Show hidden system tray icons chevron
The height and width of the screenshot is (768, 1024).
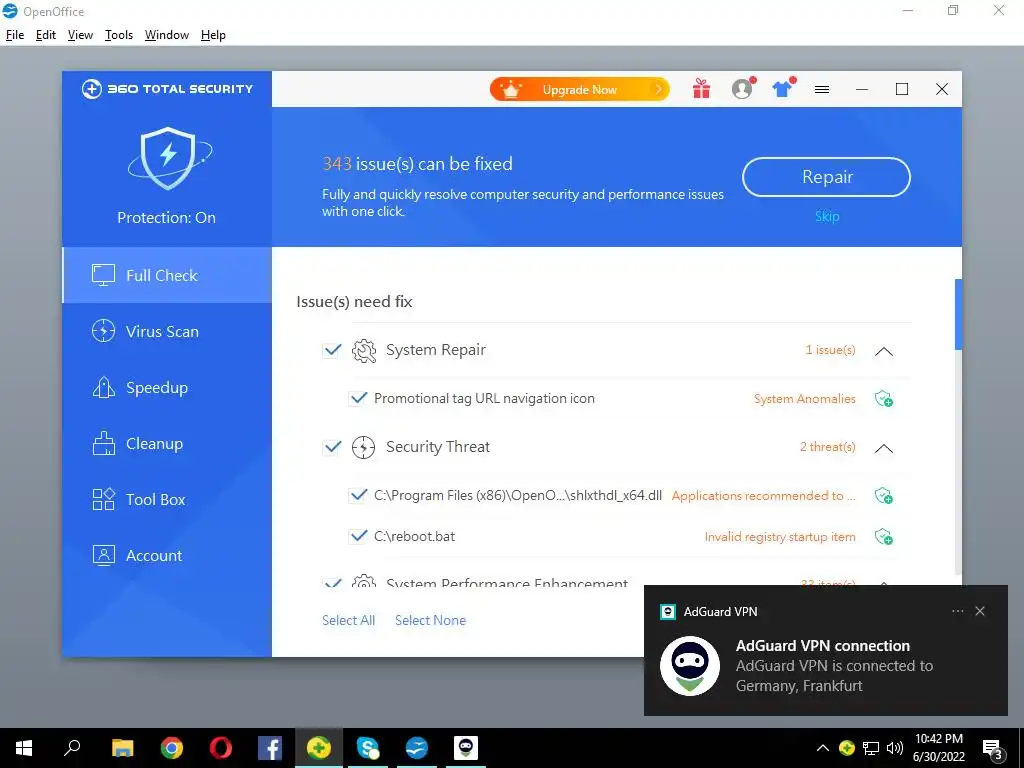823,748
